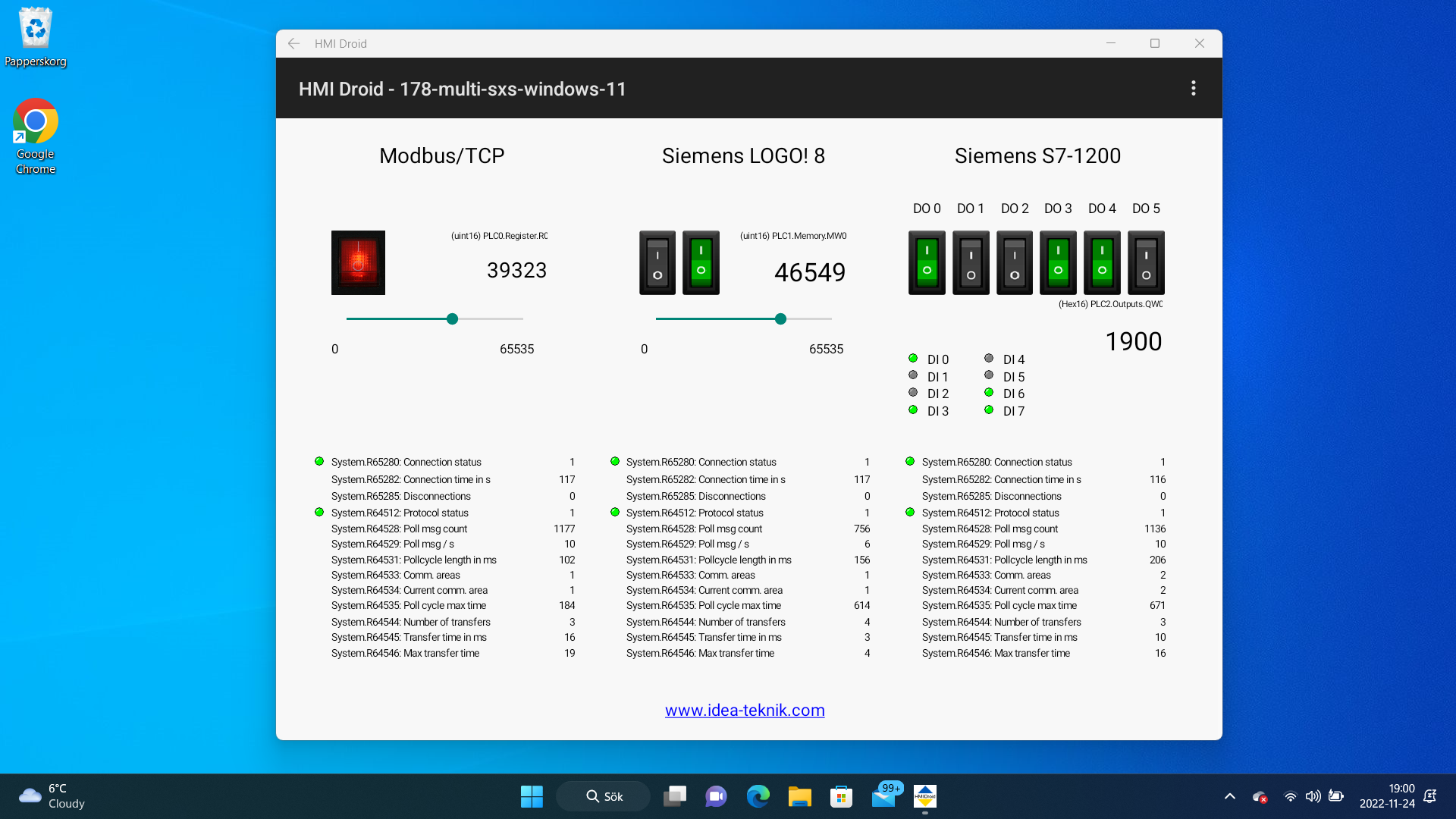Open the www.idea-teknik.com link
The width and height of the screenshot is (1456, 819).
tap(745, 711)
